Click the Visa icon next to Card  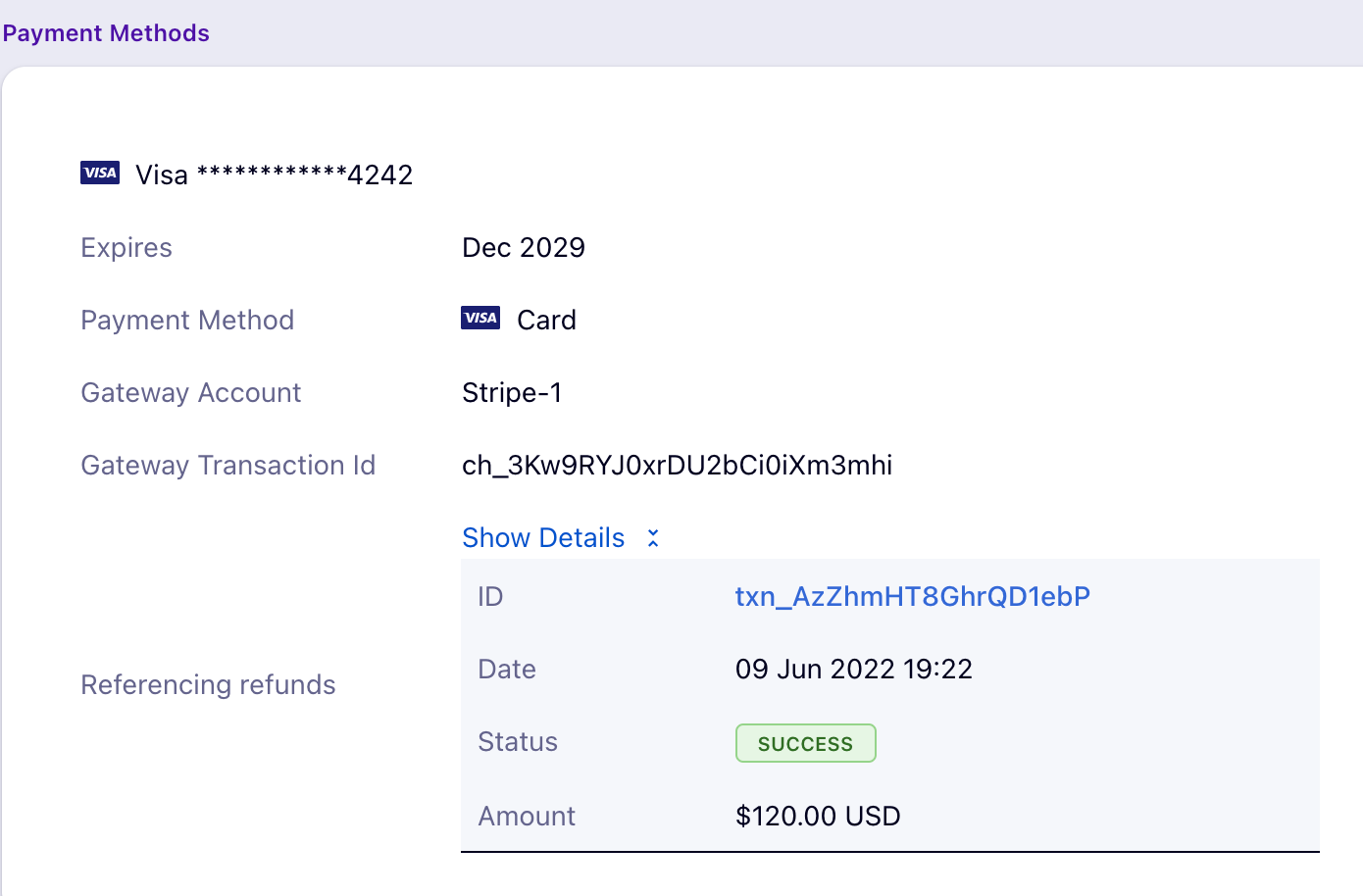[x=480, y=318]
